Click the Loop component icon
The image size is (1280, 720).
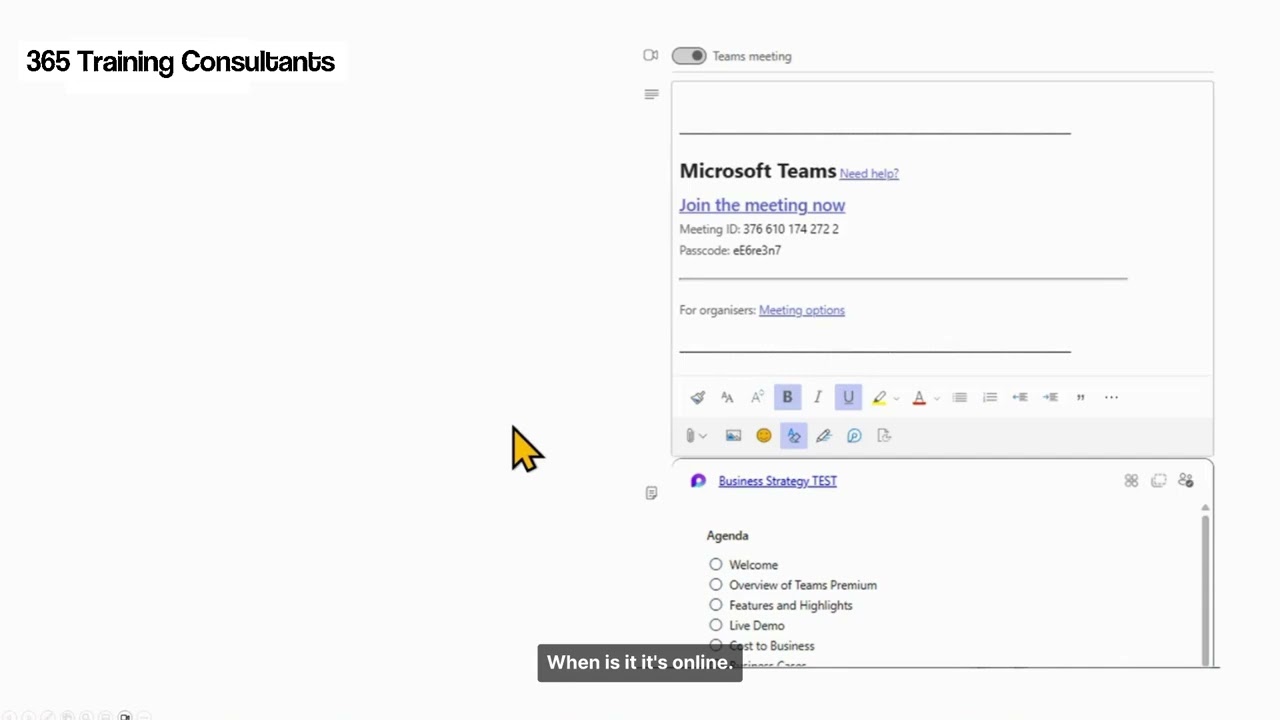click(854, 435)
